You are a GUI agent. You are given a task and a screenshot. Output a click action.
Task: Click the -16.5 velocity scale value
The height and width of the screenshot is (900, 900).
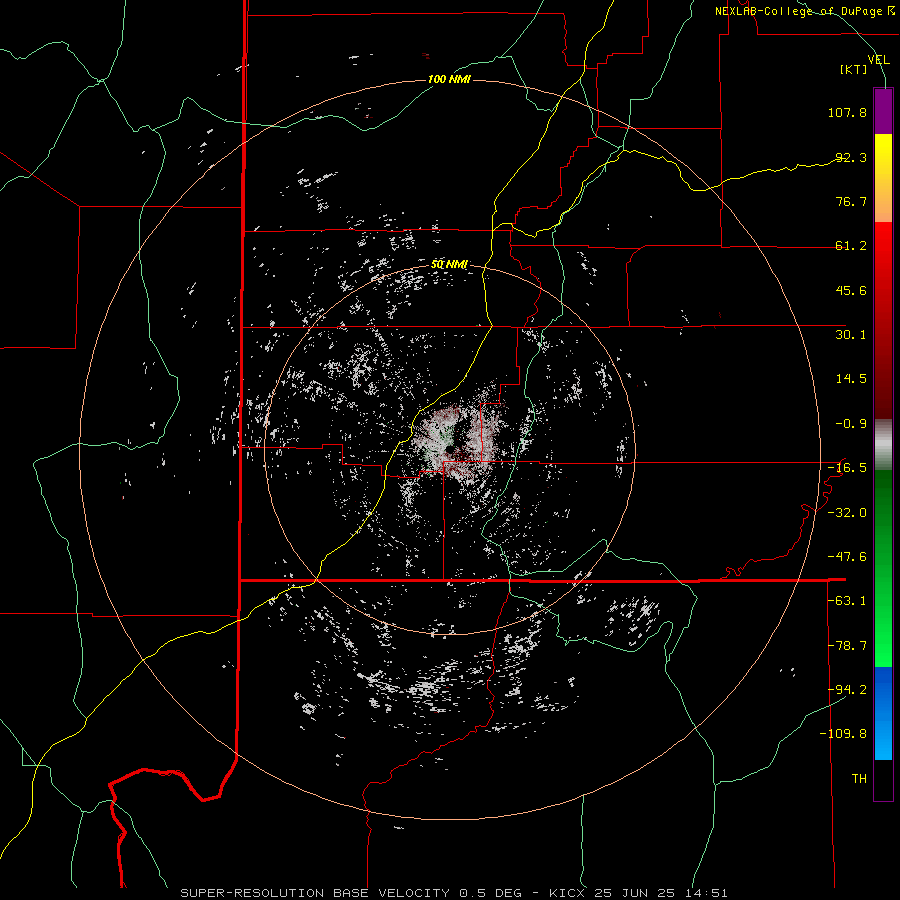click(x=847, y=468)
